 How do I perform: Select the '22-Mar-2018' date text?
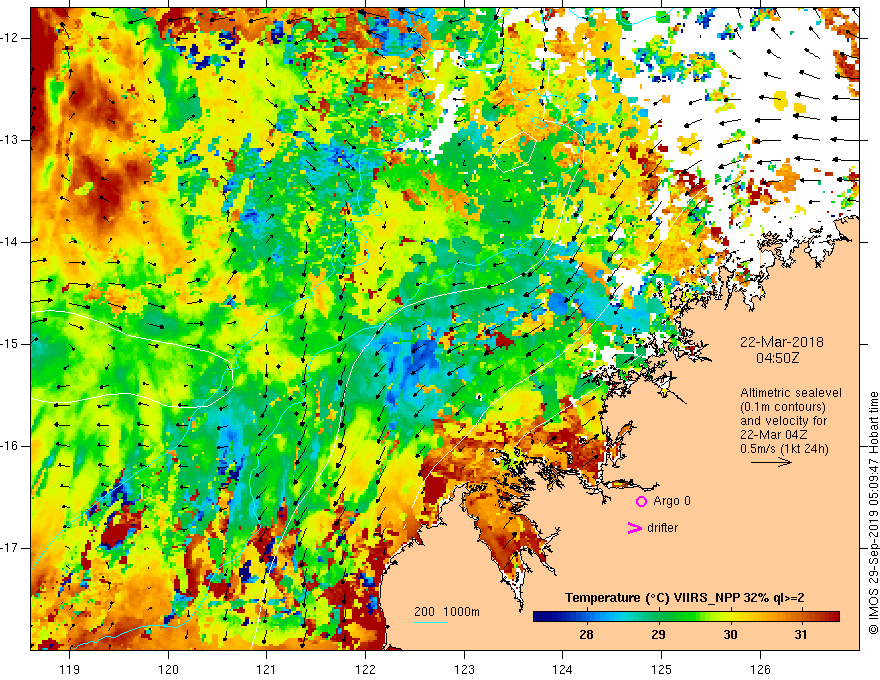782,342
